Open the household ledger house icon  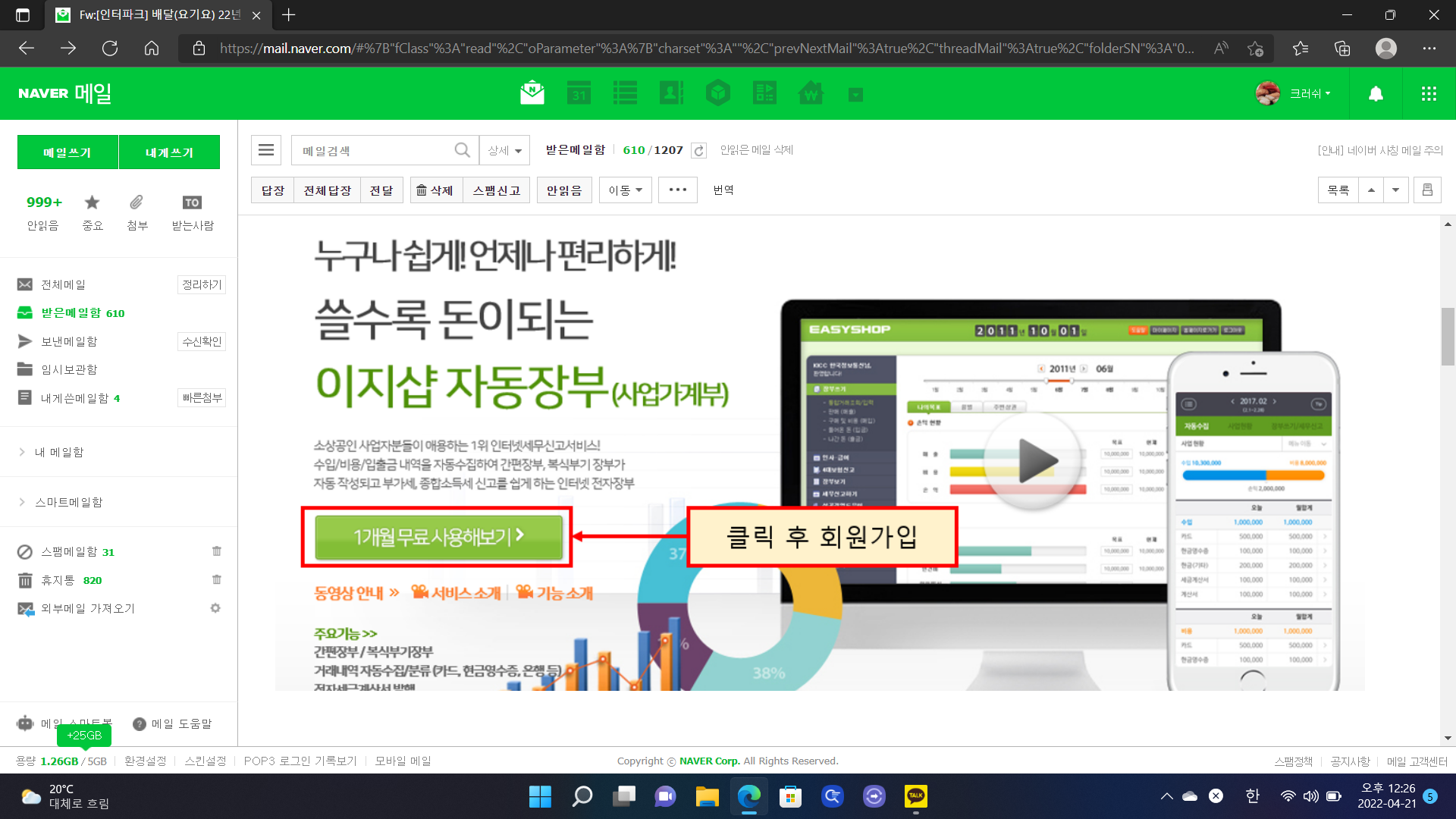[811, 93]
